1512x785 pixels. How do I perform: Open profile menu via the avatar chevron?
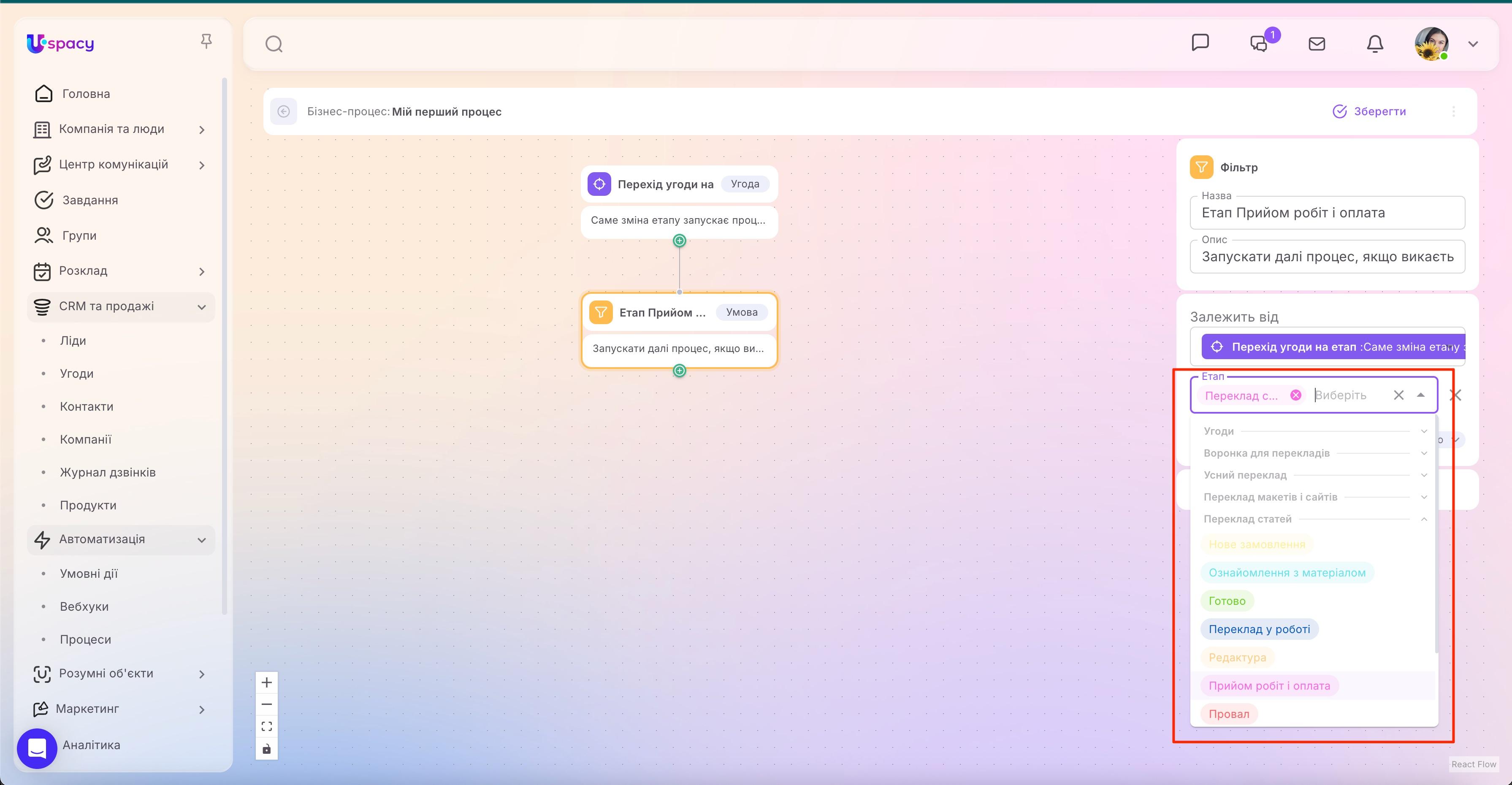[1473, 43]
